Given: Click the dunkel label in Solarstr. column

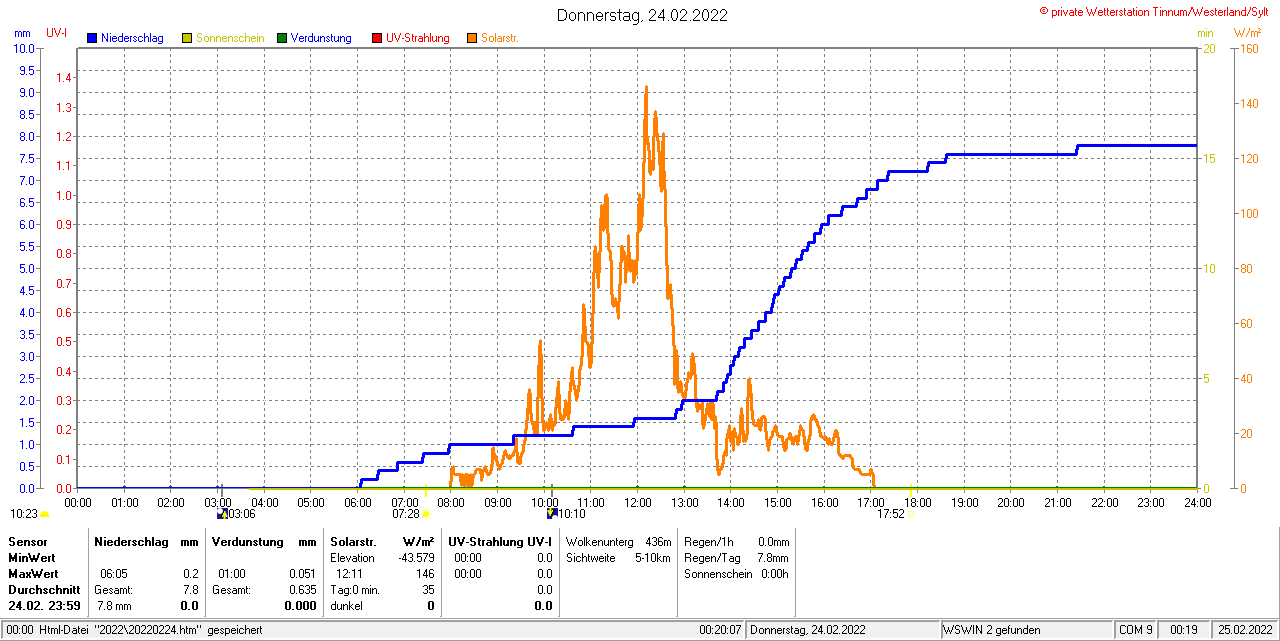Looking at the screenshot, I should pyautogui.click(x=347, y=606).
